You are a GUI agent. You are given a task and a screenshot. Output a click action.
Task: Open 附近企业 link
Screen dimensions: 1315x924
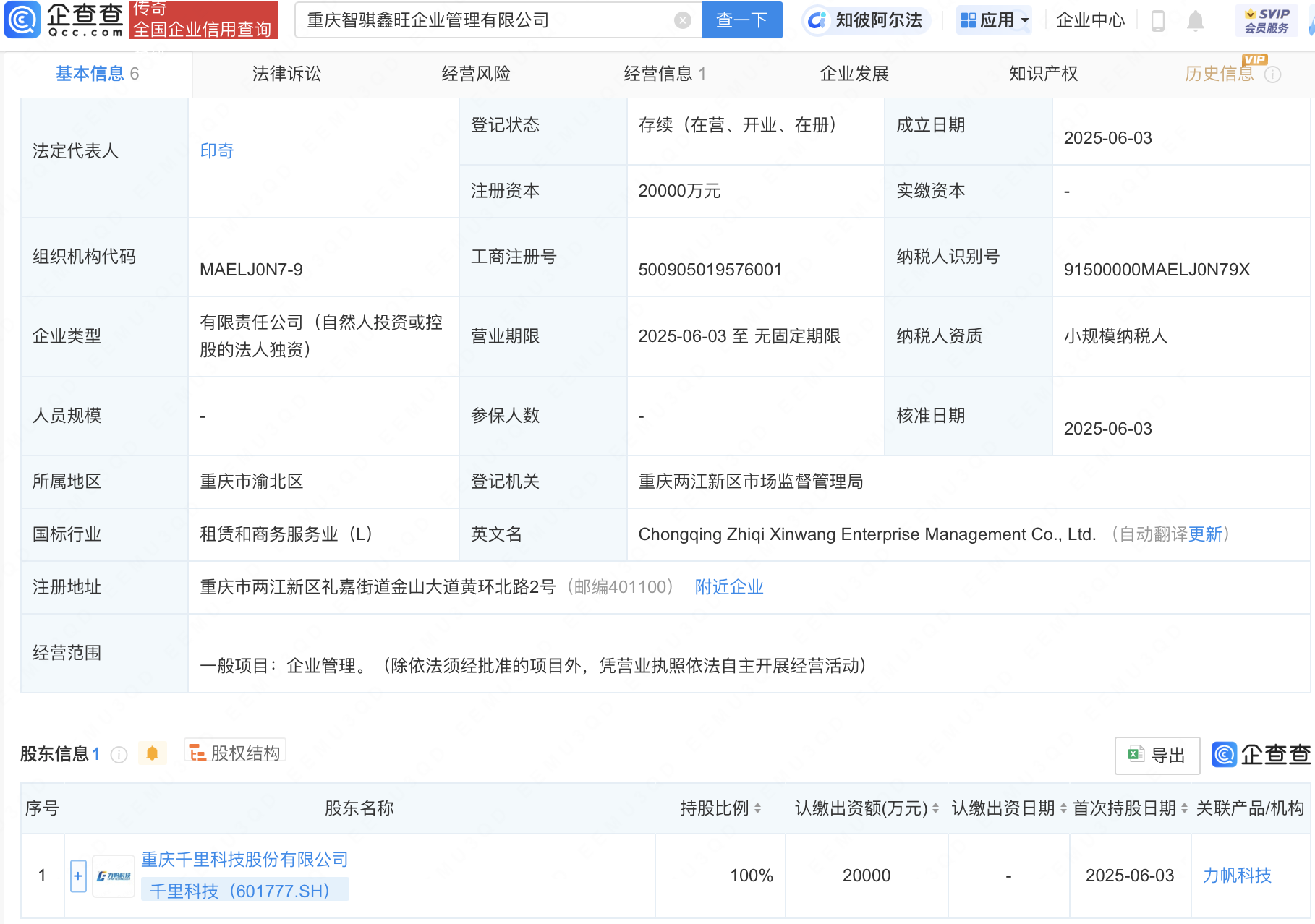[729, 587]
